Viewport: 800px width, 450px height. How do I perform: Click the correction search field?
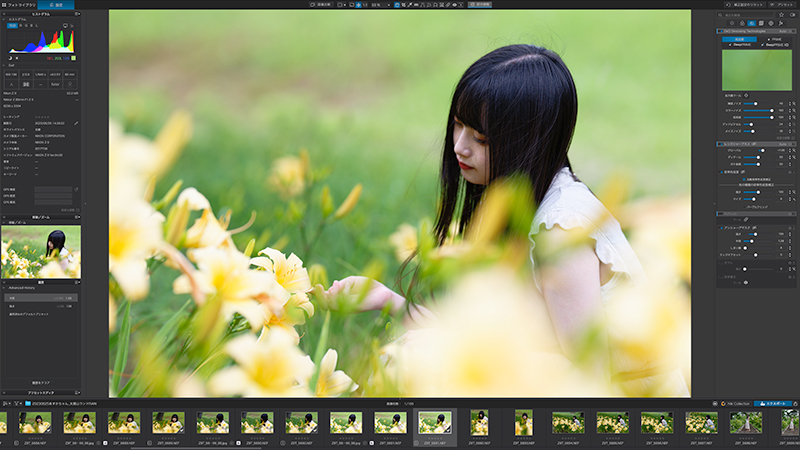point(746,15)
